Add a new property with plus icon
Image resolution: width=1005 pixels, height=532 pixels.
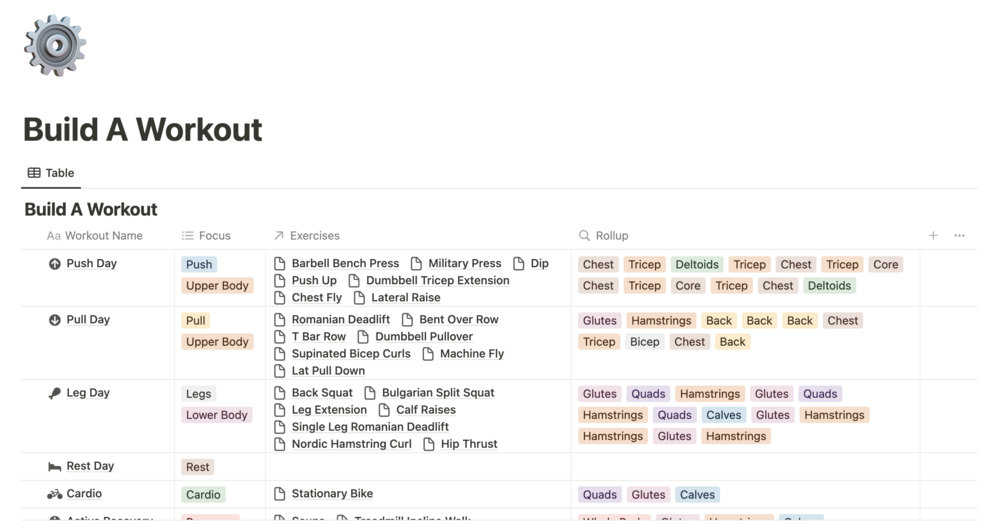[x=933, y=236]
